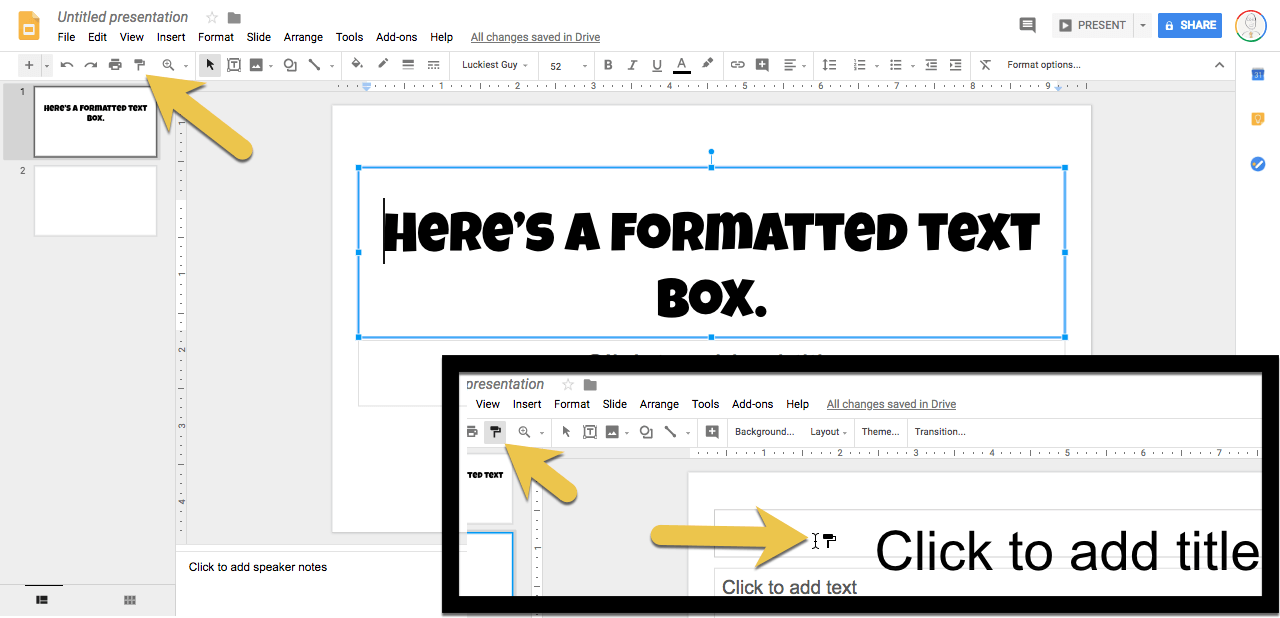This screenshot has width=1280, height=618.
Task: Toggle italic formatting
Action: (632, 64)
